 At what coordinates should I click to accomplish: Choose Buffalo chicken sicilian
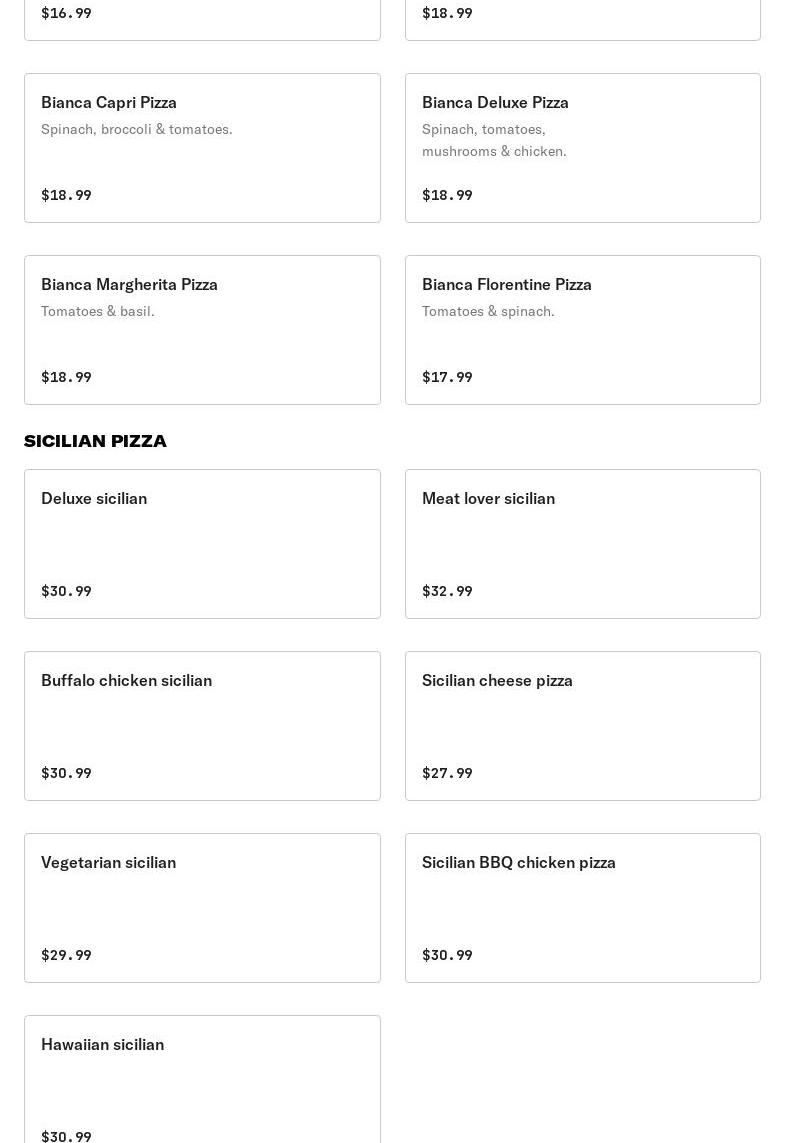coord(202,726)
